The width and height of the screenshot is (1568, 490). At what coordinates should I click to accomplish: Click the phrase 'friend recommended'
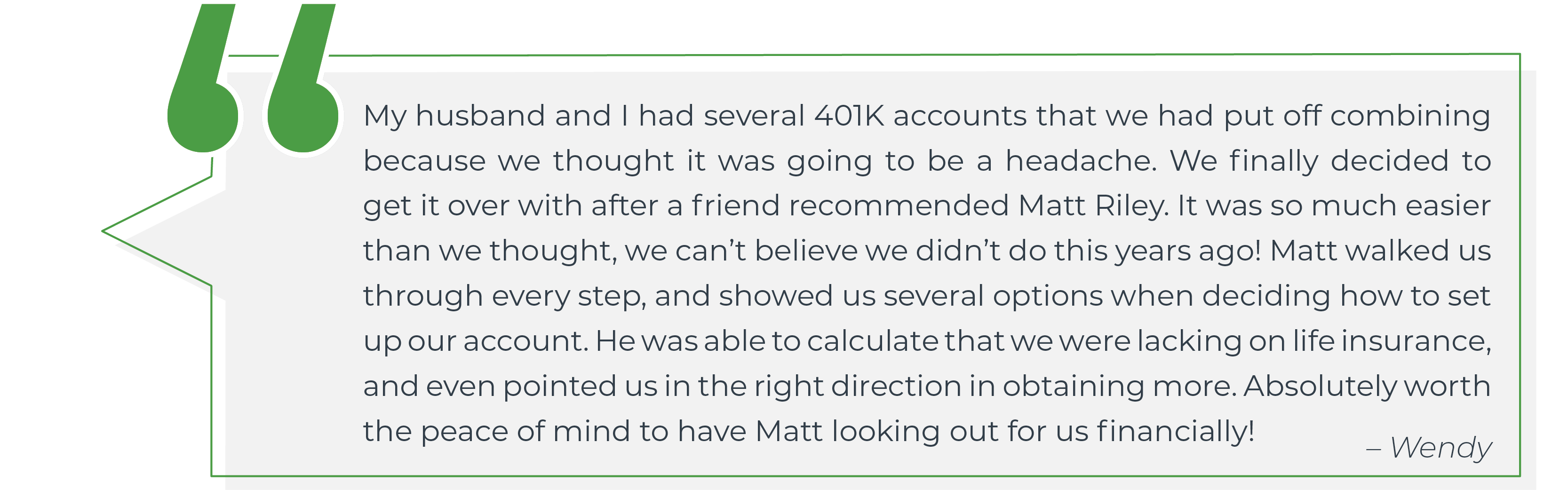coord(850,206)
